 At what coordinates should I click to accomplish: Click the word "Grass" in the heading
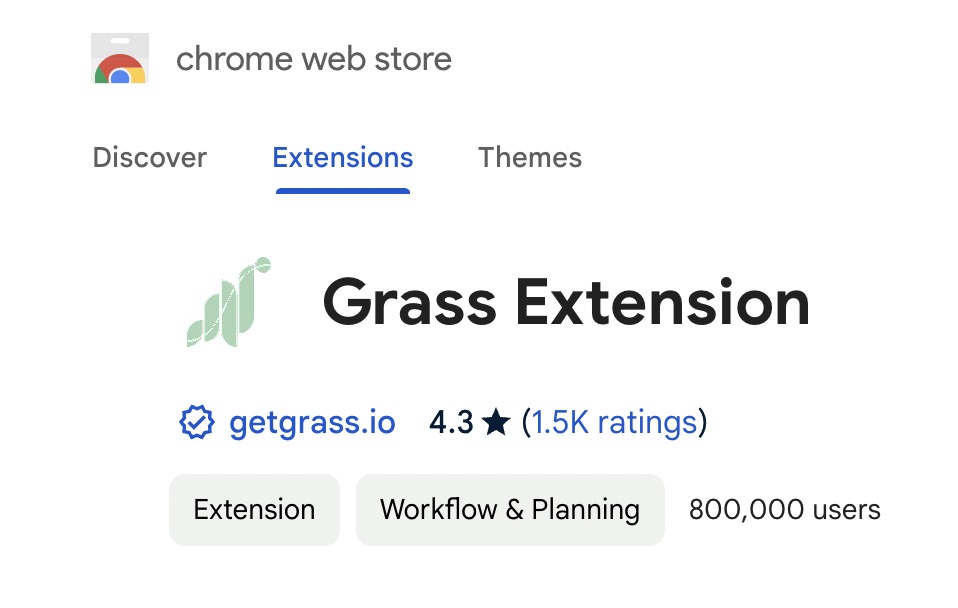(x=409, y=303)
